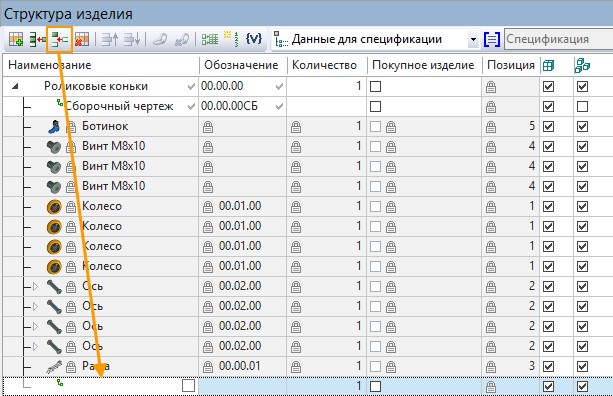The width and height of the screenshot is (613, 396).
Task: Click the blue bracketed list specification icon
Action: 492,39
